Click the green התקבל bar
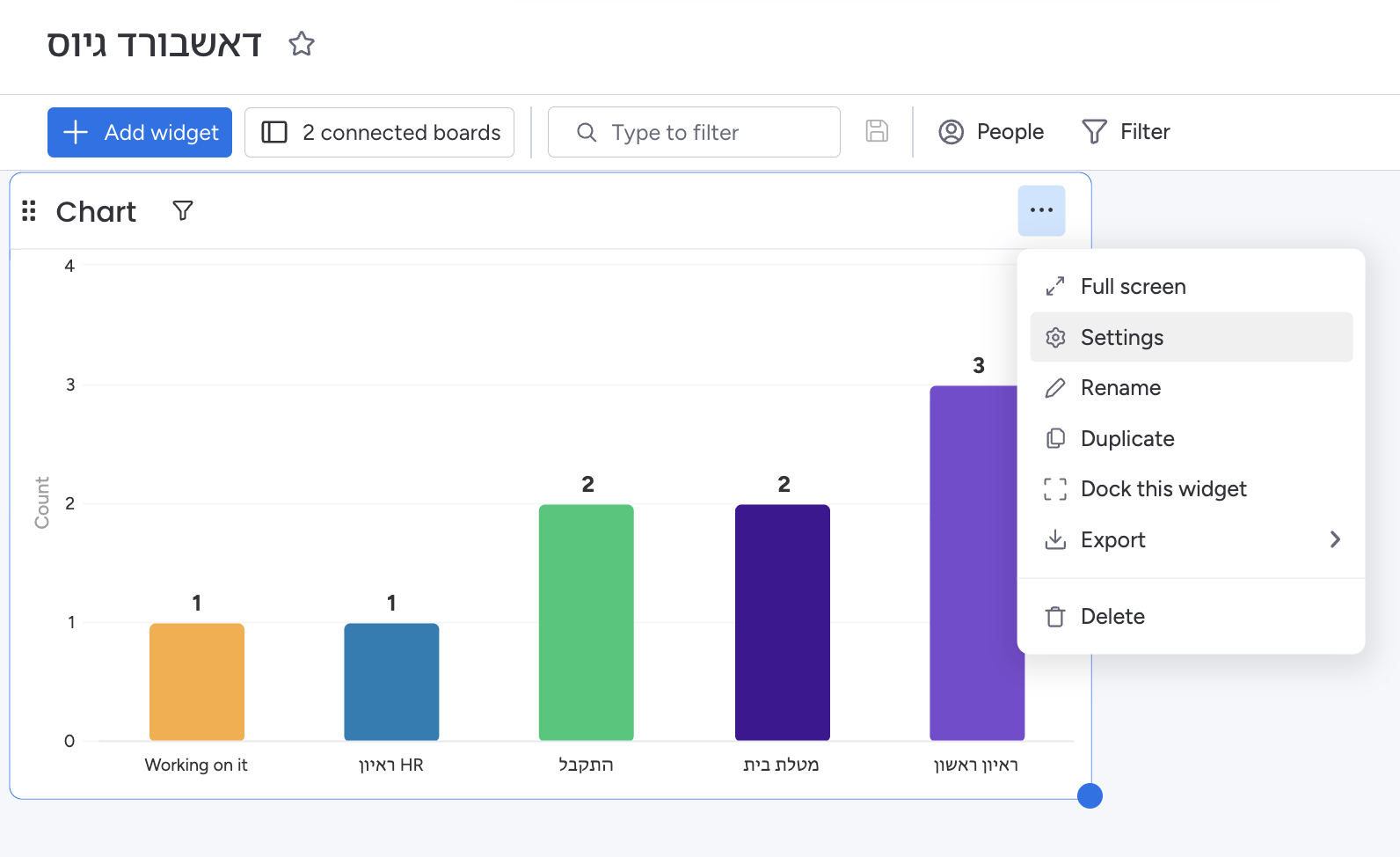The height and width of the screenshot is (857, 1400). coord(586,622)
